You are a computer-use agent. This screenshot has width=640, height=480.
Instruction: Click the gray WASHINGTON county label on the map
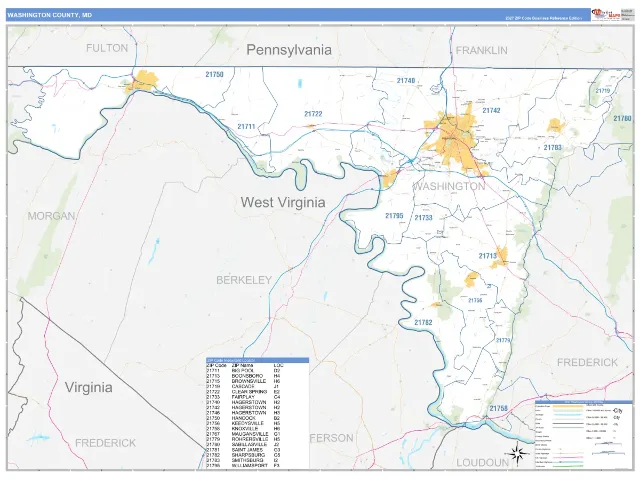449,187
